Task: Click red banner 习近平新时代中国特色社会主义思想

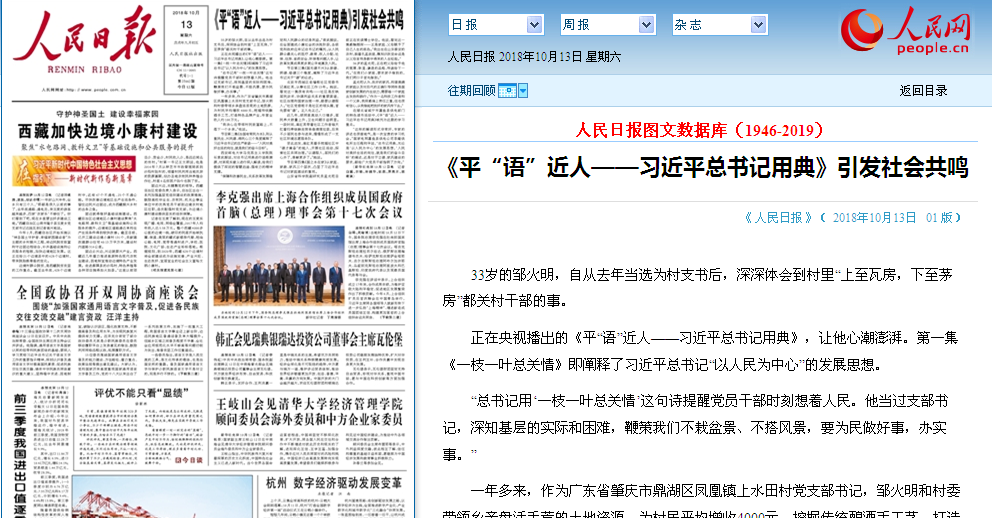Action: point(75,171)
